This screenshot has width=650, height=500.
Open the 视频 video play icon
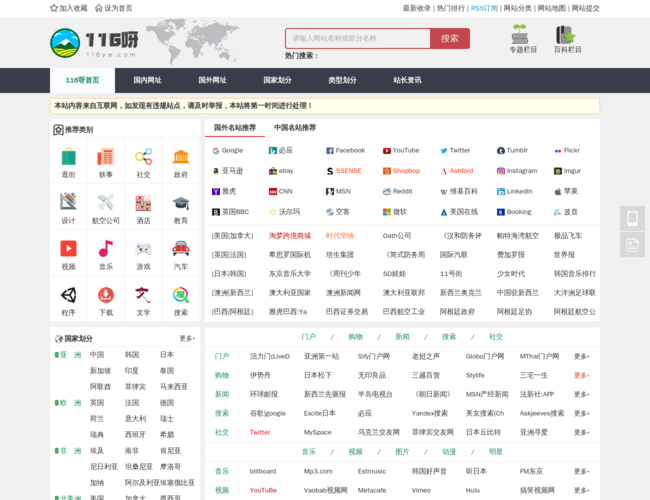68,248
